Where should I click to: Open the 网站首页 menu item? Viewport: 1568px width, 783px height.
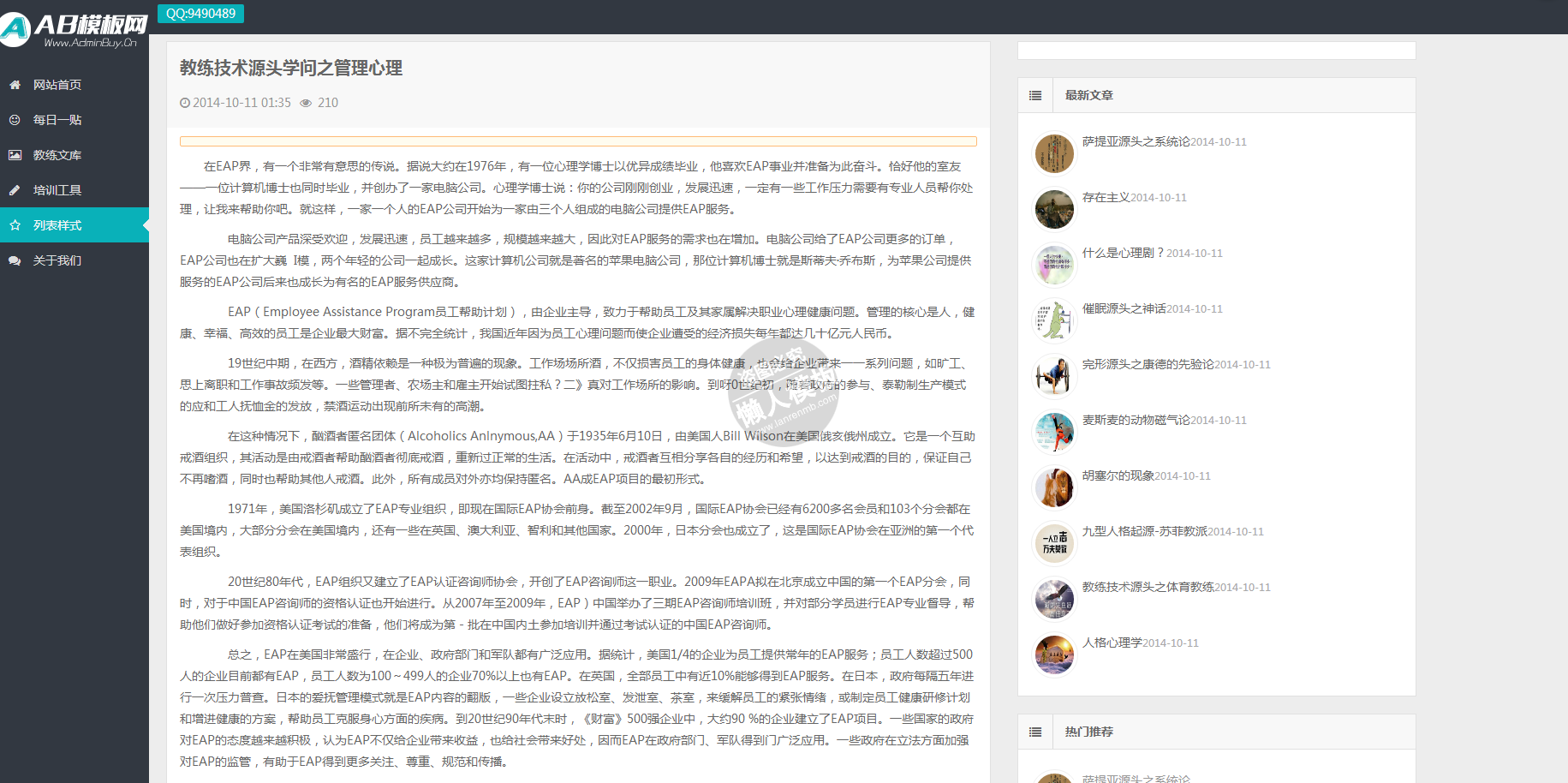[x=57, y=85]
